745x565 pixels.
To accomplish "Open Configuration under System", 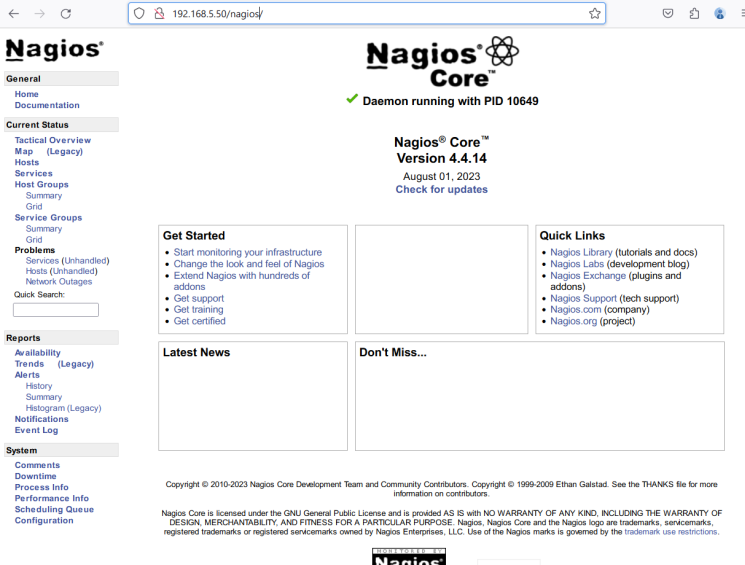I will 44,520.
